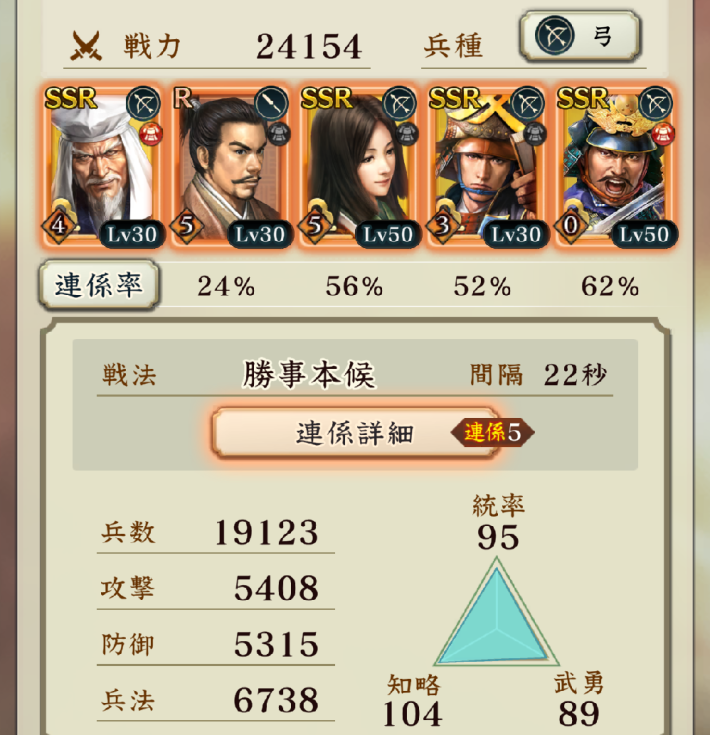Viewport: 710px width, 735px height.
Task: Click the 連係5 badge
Action: point(492,432)
